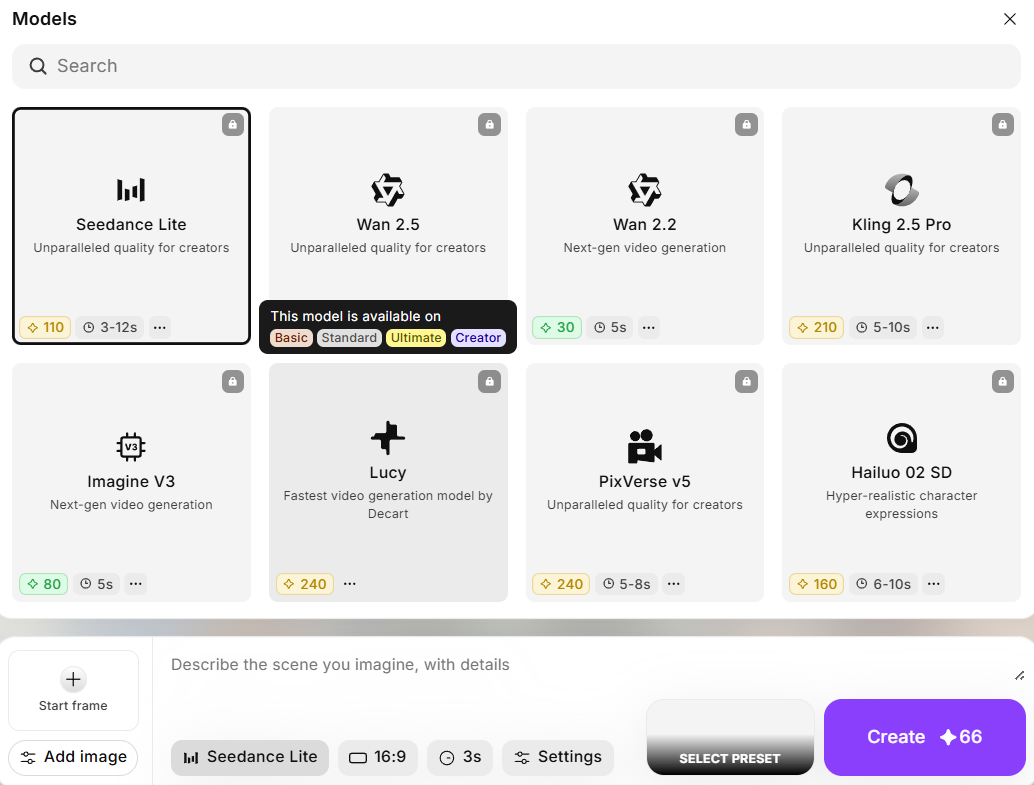Image resolution: width=1034 pixels, height=785 pixels.
Task: Open the Settings button in prompt bar
Action: [558, 757]
